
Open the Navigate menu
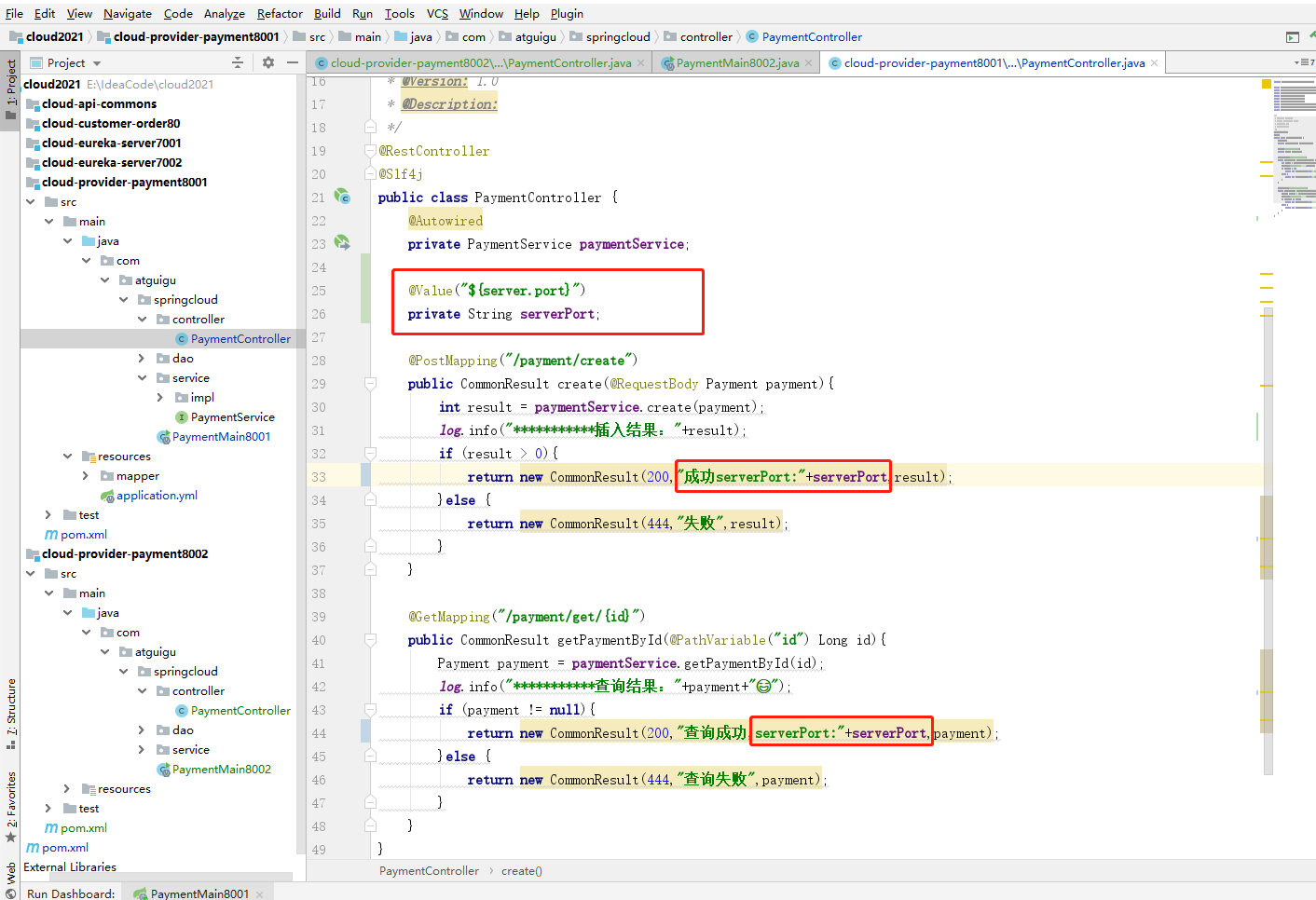(x=127, y=13)
